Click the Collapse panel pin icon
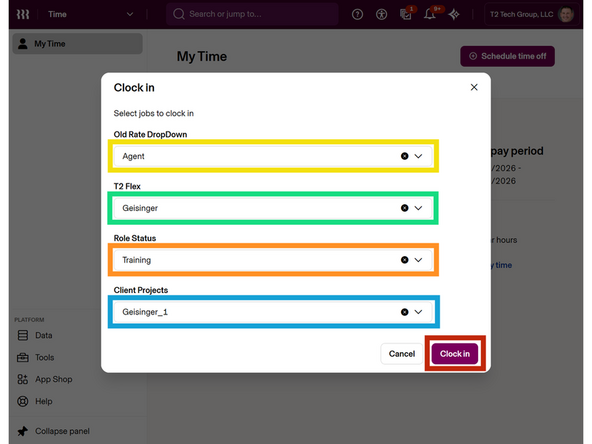 point(23,431)
